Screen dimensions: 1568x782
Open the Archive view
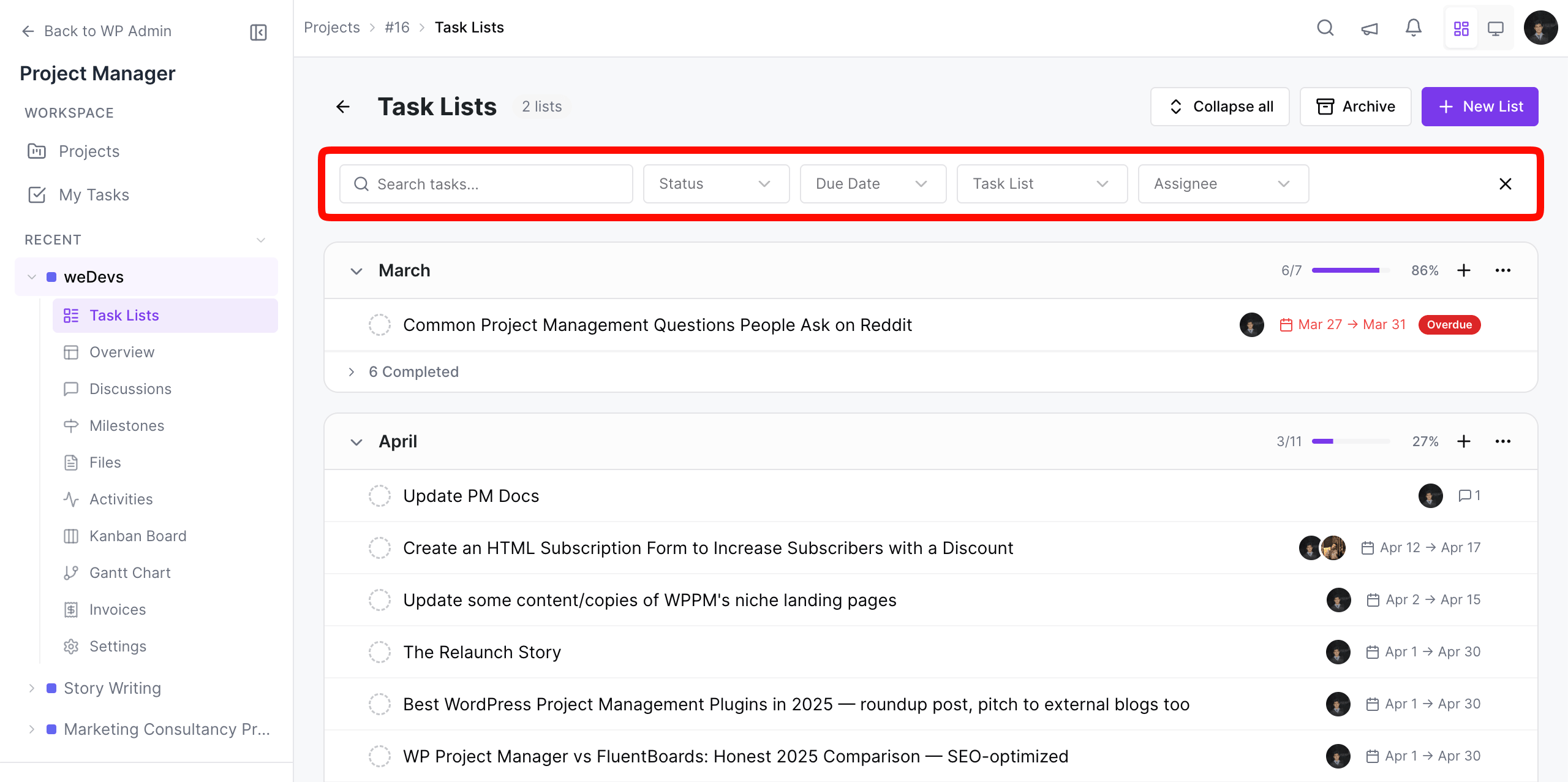[x=1355, y=106]
